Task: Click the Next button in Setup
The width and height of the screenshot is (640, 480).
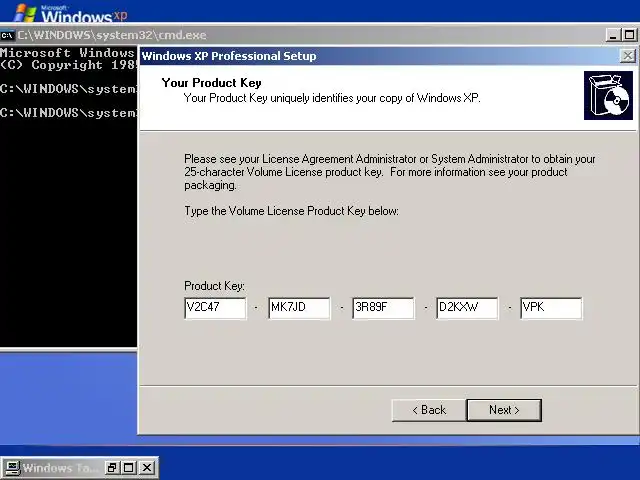Action: tap(504, 410)
